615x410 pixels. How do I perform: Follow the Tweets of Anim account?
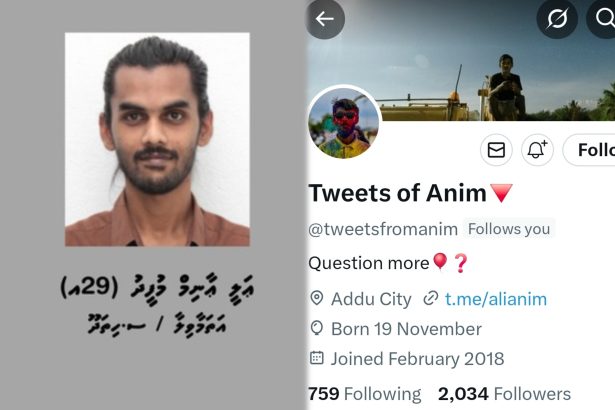(589, 150)
